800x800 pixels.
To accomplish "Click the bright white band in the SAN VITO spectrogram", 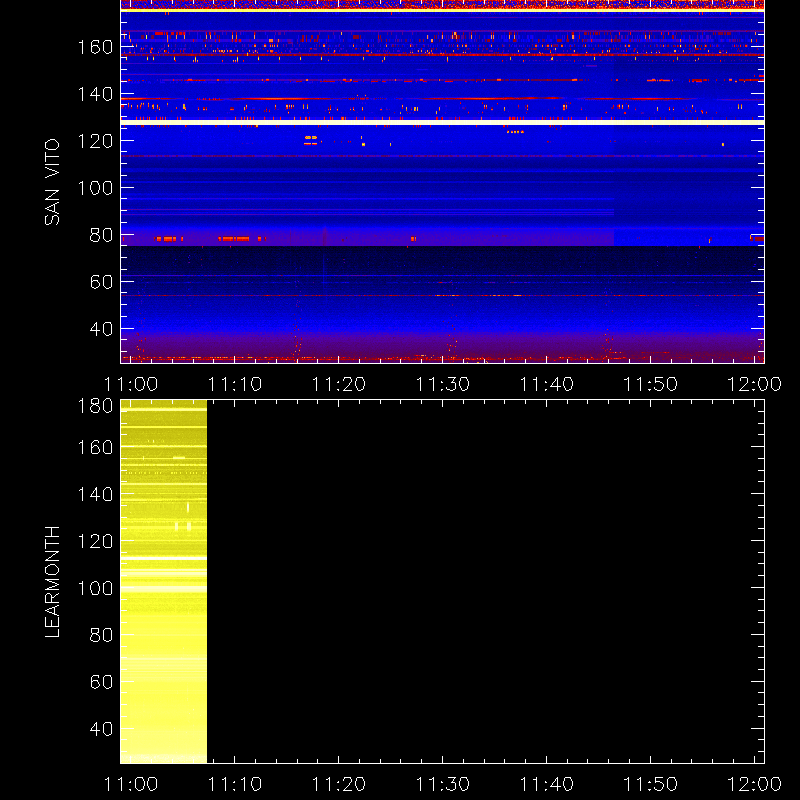I will pyautogui.click(x=442, y=122).
